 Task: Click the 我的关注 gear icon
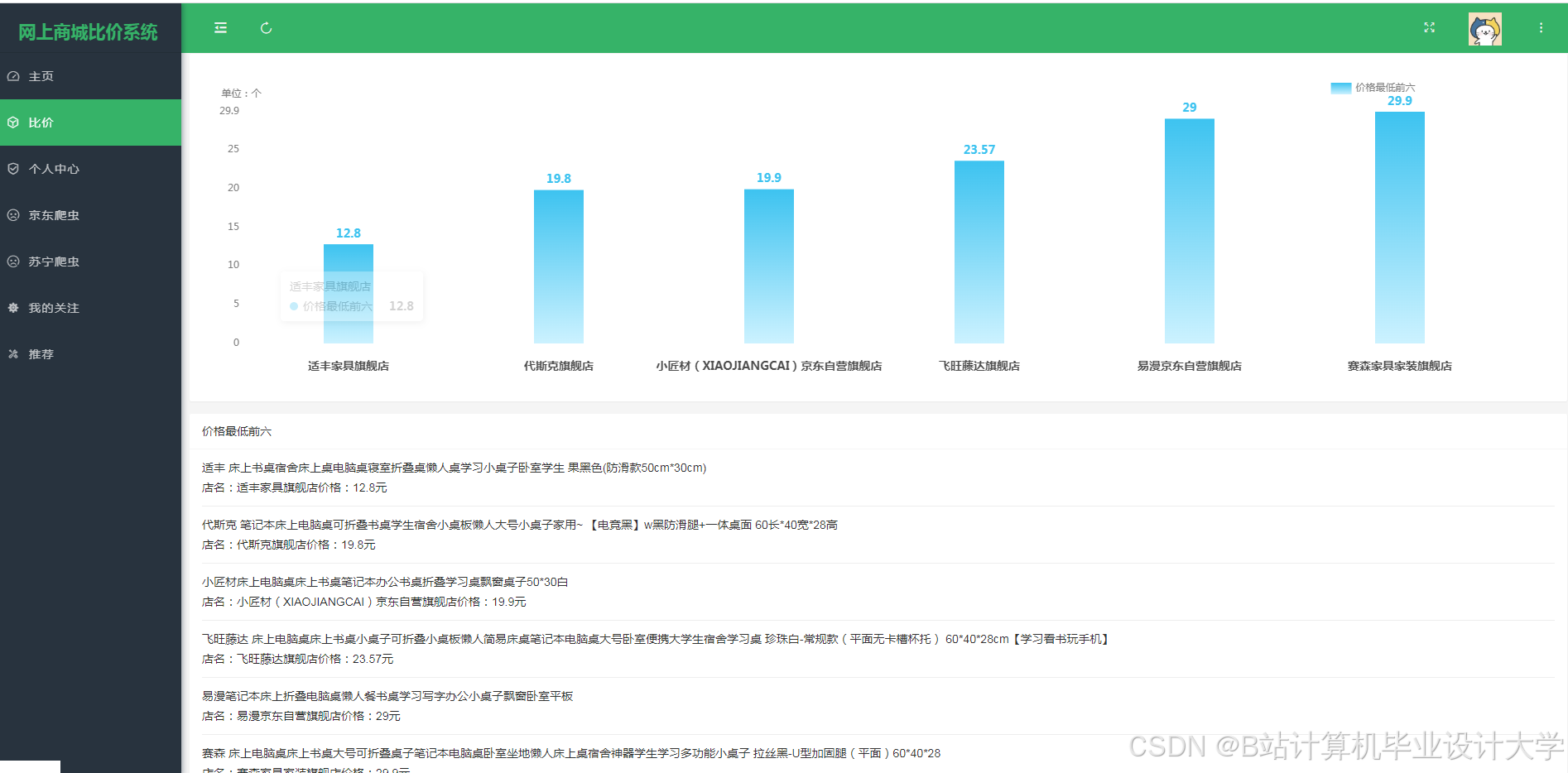tap(13, 308)
